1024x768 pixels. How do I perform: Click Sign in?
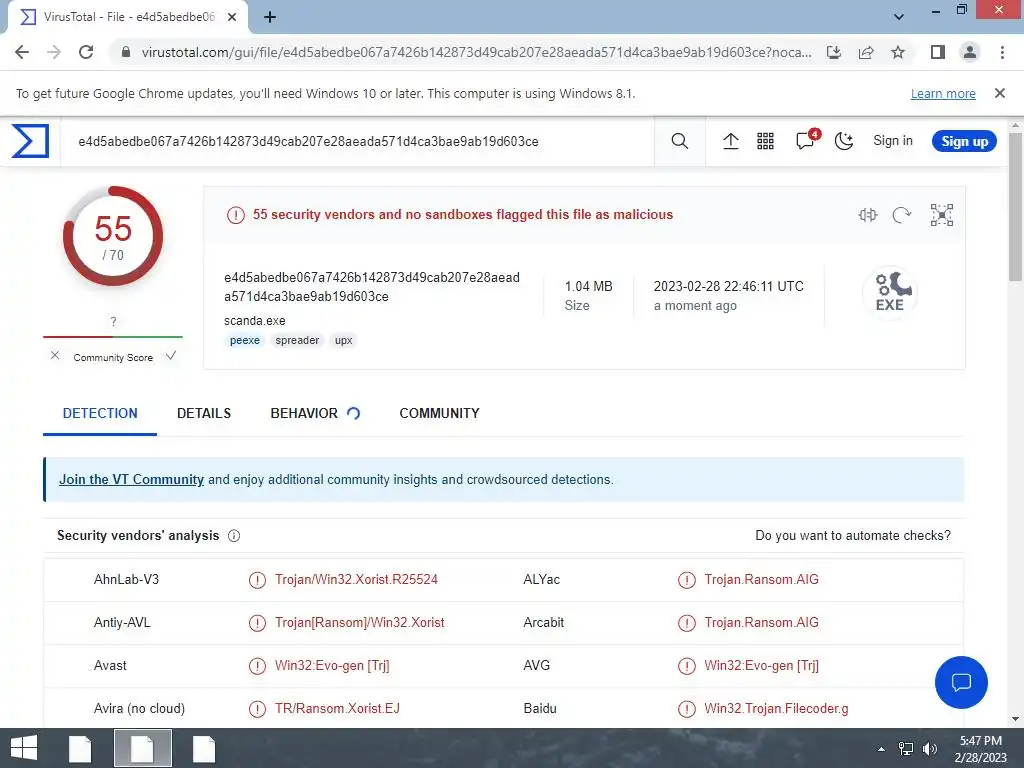893,140
